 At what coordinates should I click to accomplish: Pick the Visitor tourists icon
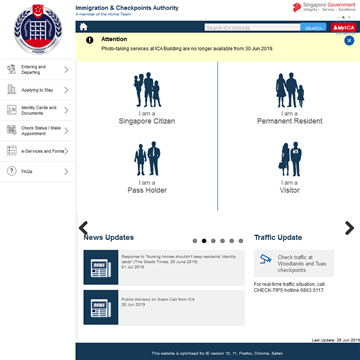[x=290, y=159]
